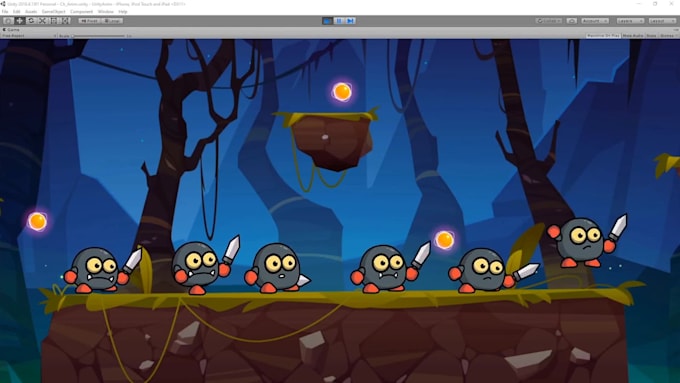680x383 pixels.
Task: Open the File menu
Action: [x=5, y=12]
